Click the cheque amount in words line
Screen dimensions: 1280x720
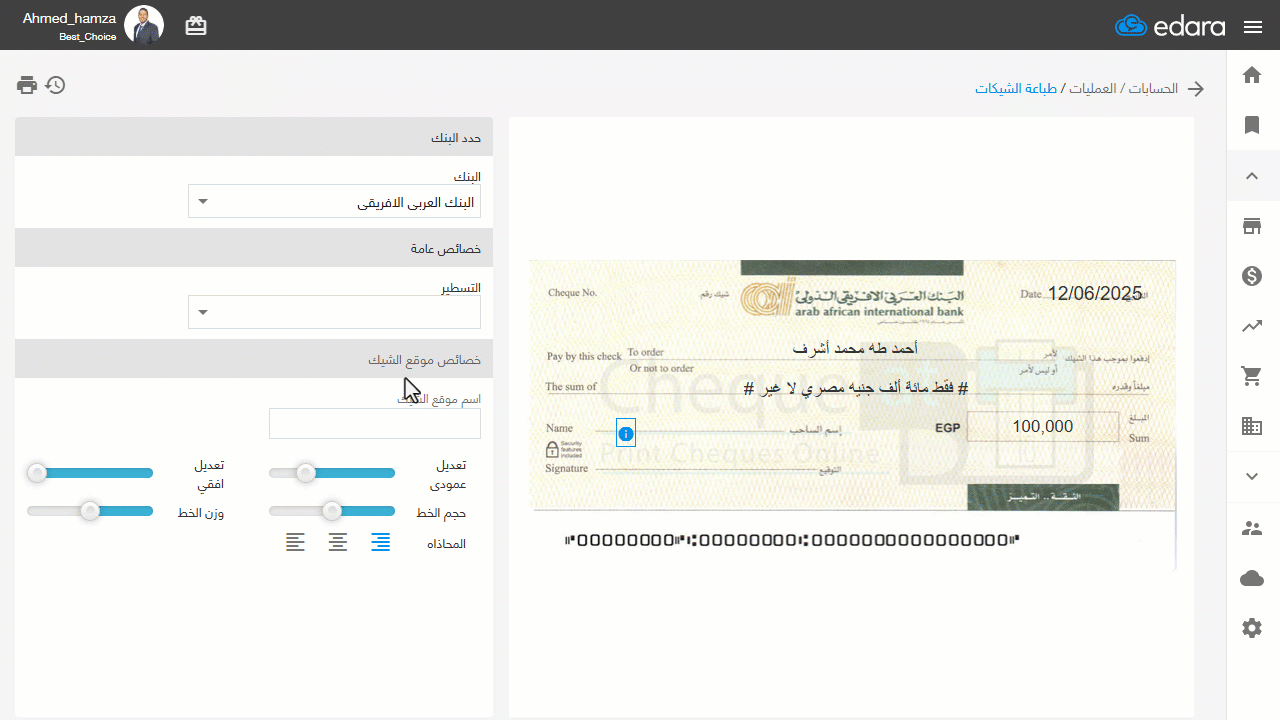tap(857, 388)
